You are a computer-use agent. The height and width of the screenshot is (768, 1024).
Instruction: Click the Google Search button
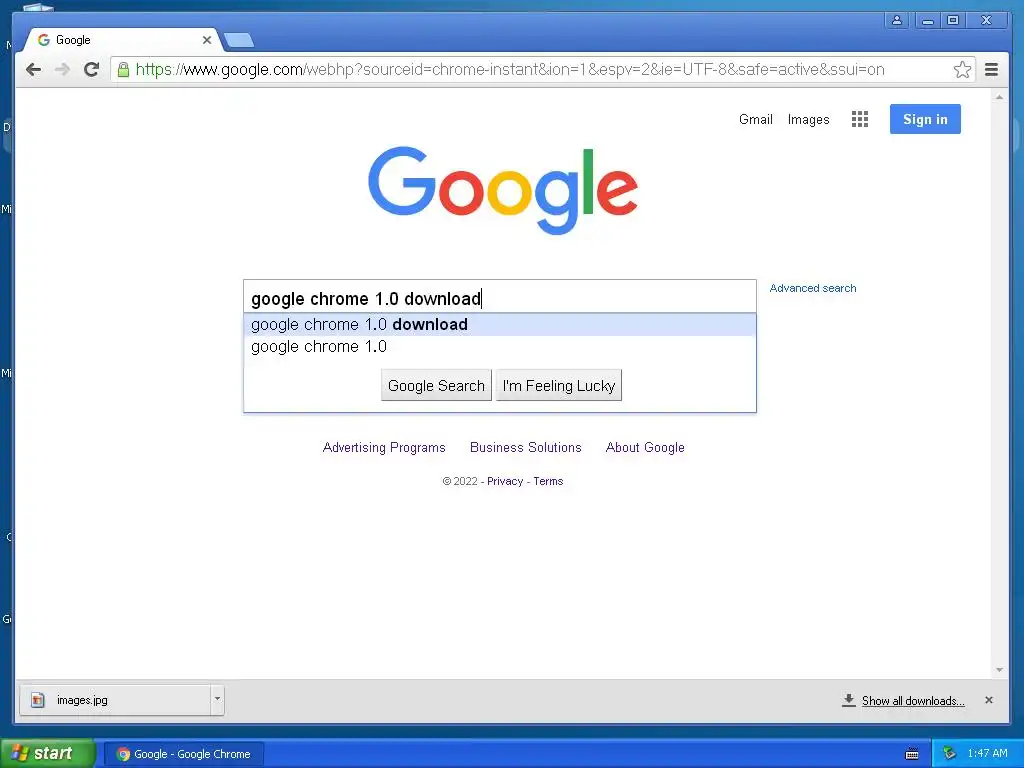(436, 385)
